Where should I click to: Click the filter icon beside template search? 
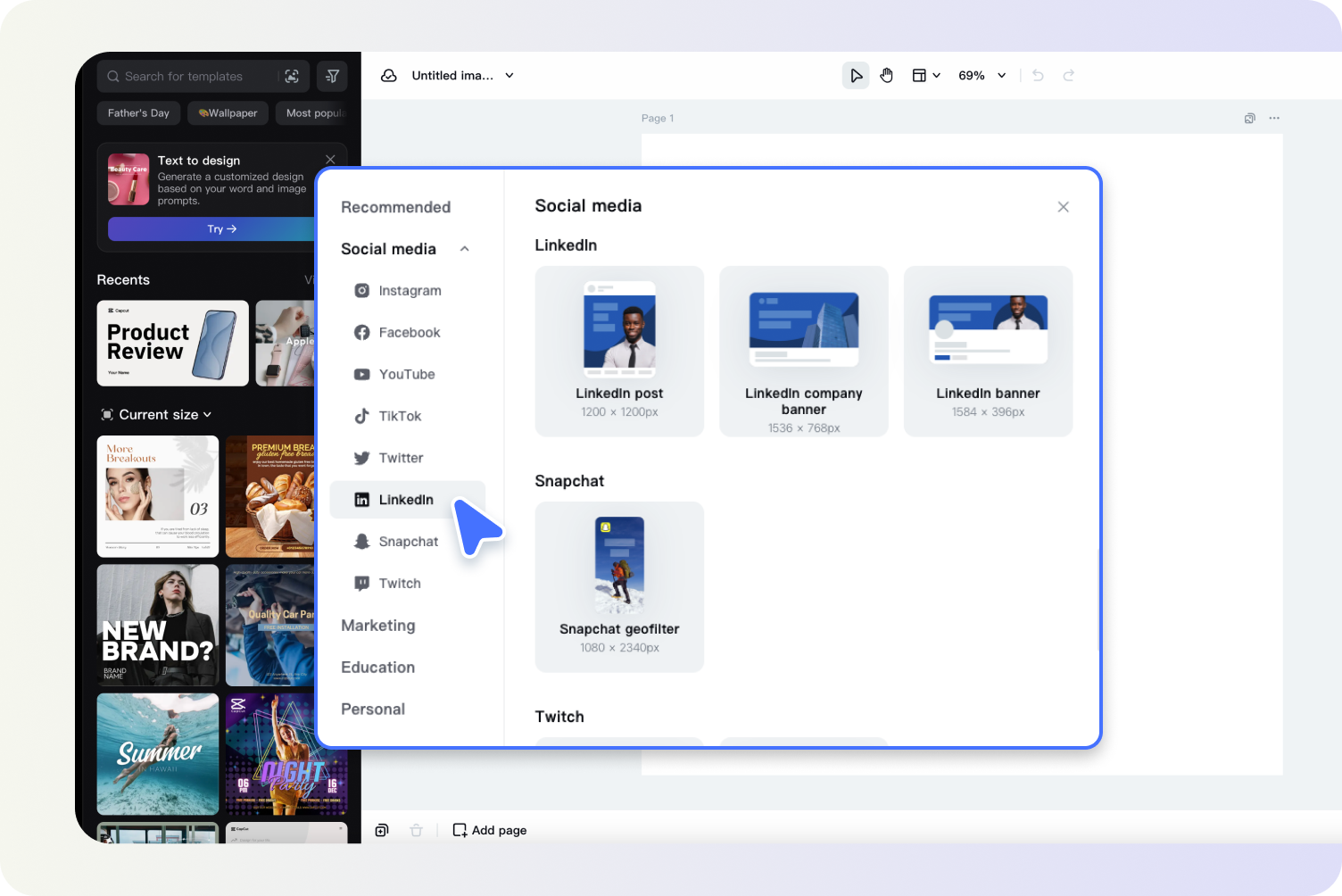point(332,77)
